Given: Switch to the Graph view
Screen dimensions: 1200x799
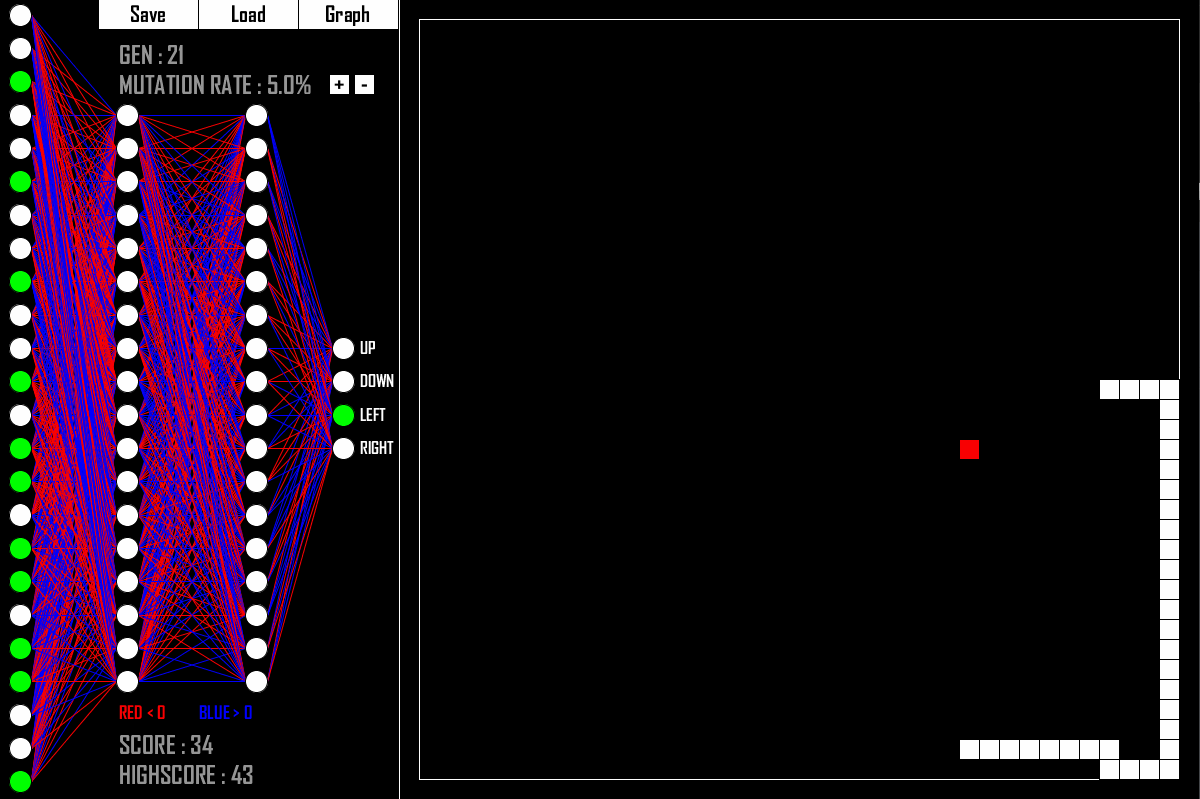Looking at the screenshot, I should tap(348, 14).
